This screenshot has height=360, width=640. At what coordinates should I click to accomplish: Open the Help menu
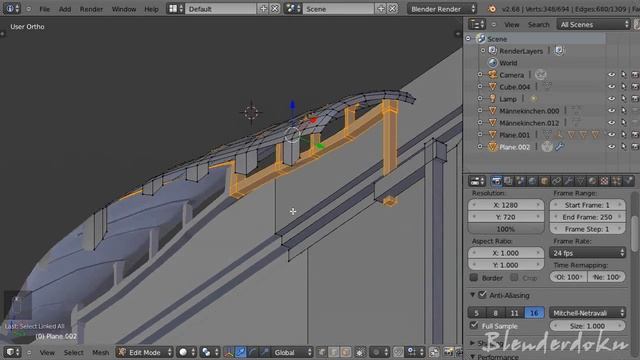(x=151, y=9)
